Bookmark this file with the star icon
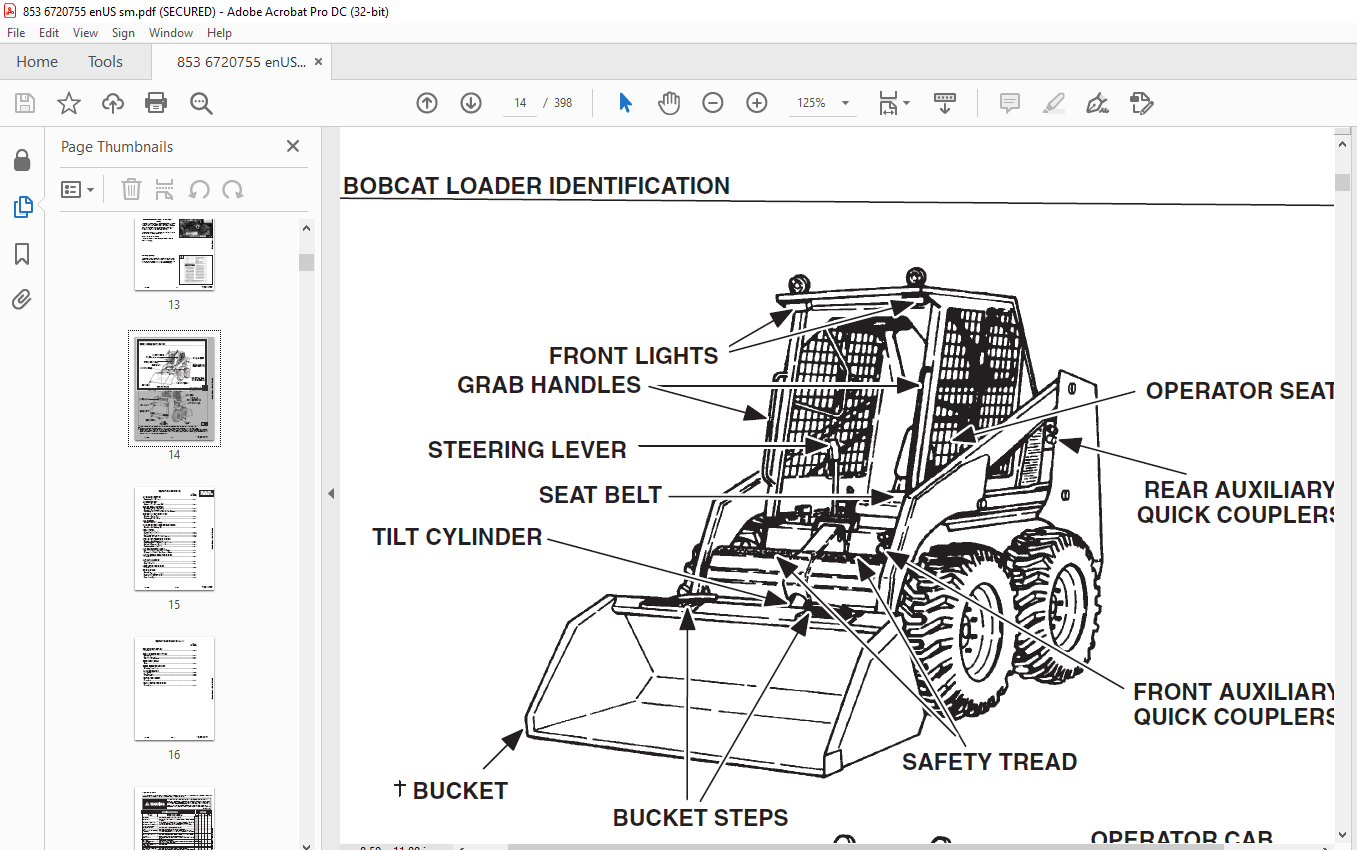The width and height of the screenshot is (1357, 850). (68, 103)
